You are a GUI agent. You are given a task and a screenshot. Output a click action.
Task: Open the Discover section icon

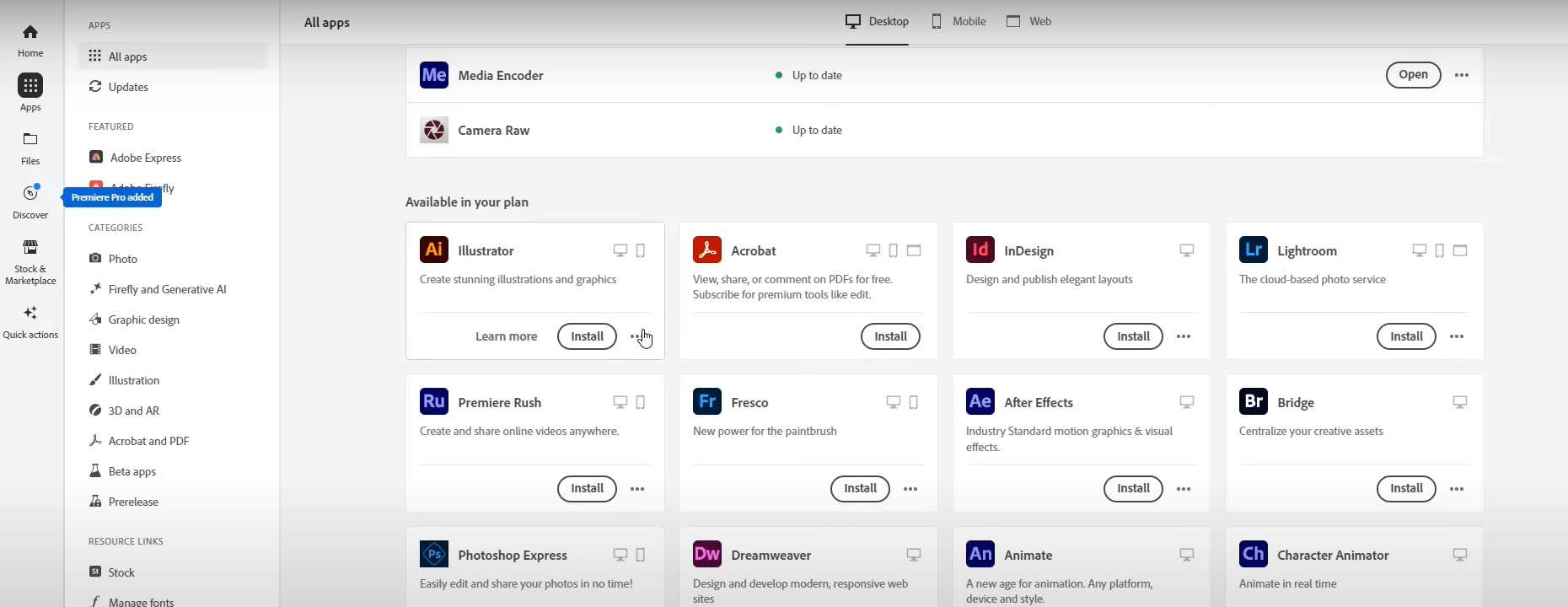[30, 193]
